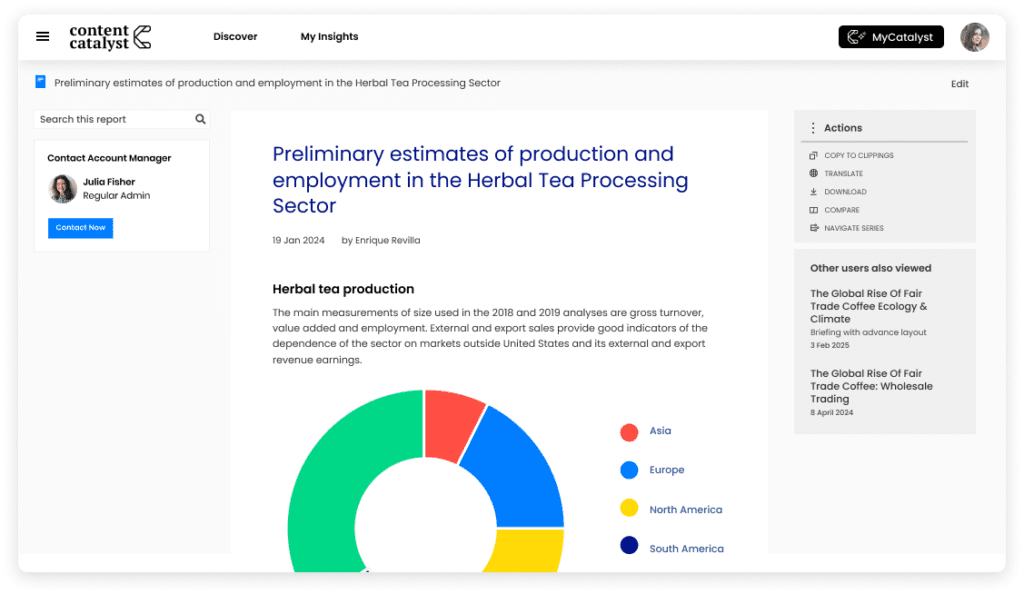
Task: Click the Contact Now button
Action: [x=80, y=228]
